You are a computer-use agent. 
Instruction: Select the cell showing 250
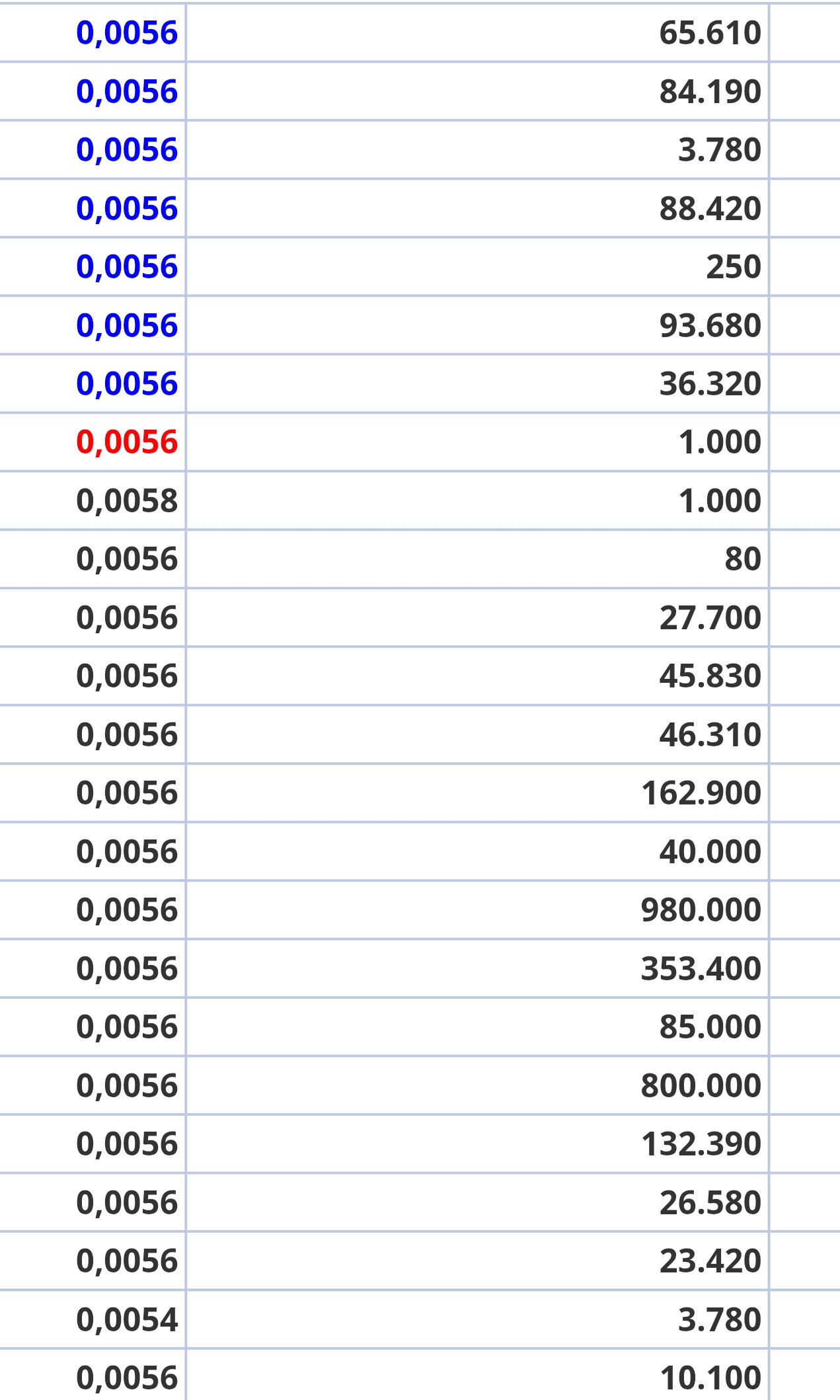tap(733, 266)
